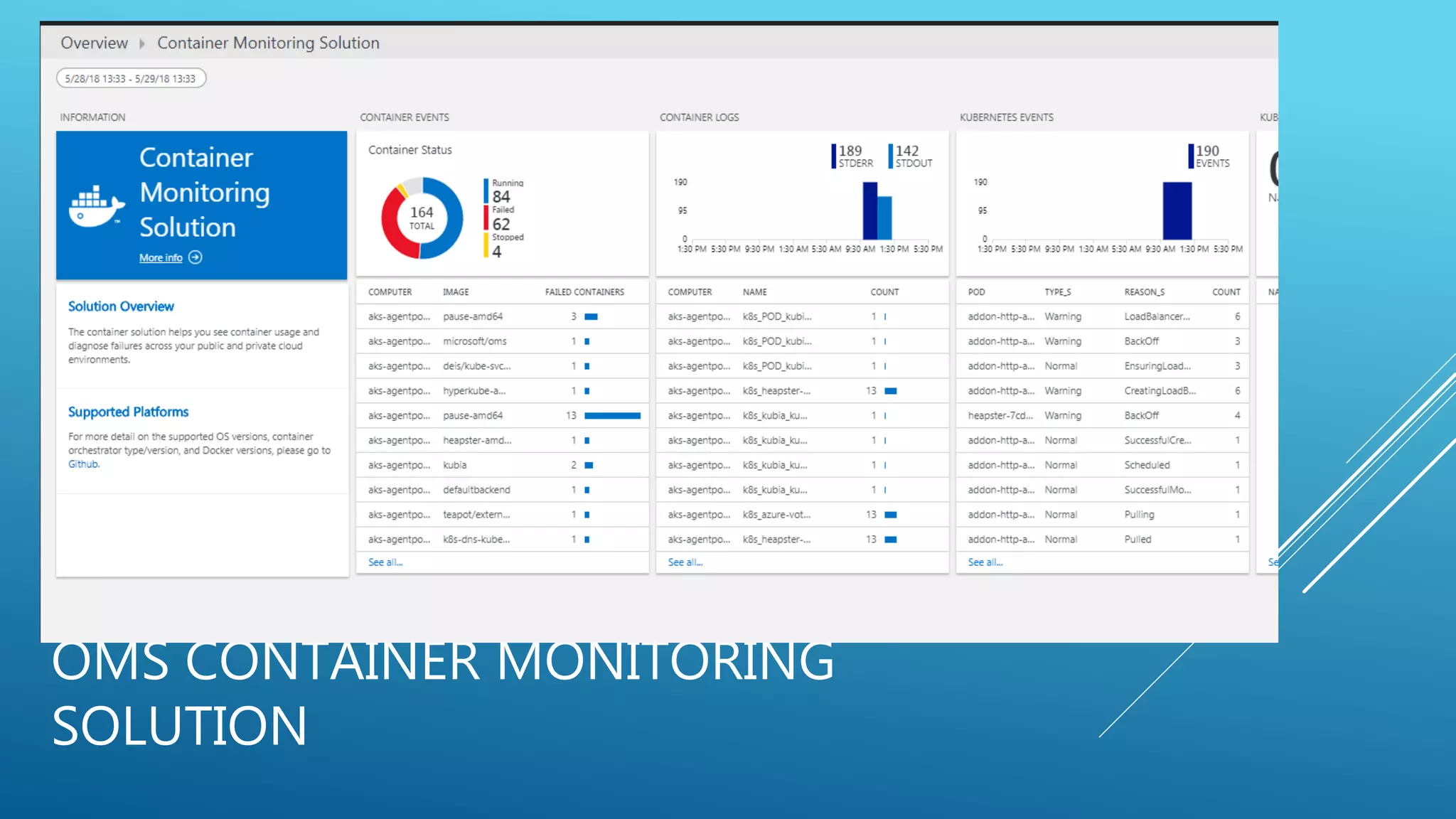Click the KUBERNETES EVENTS section title
1456x819 pixels.
pyautogui.click(x=1007, y=117)
